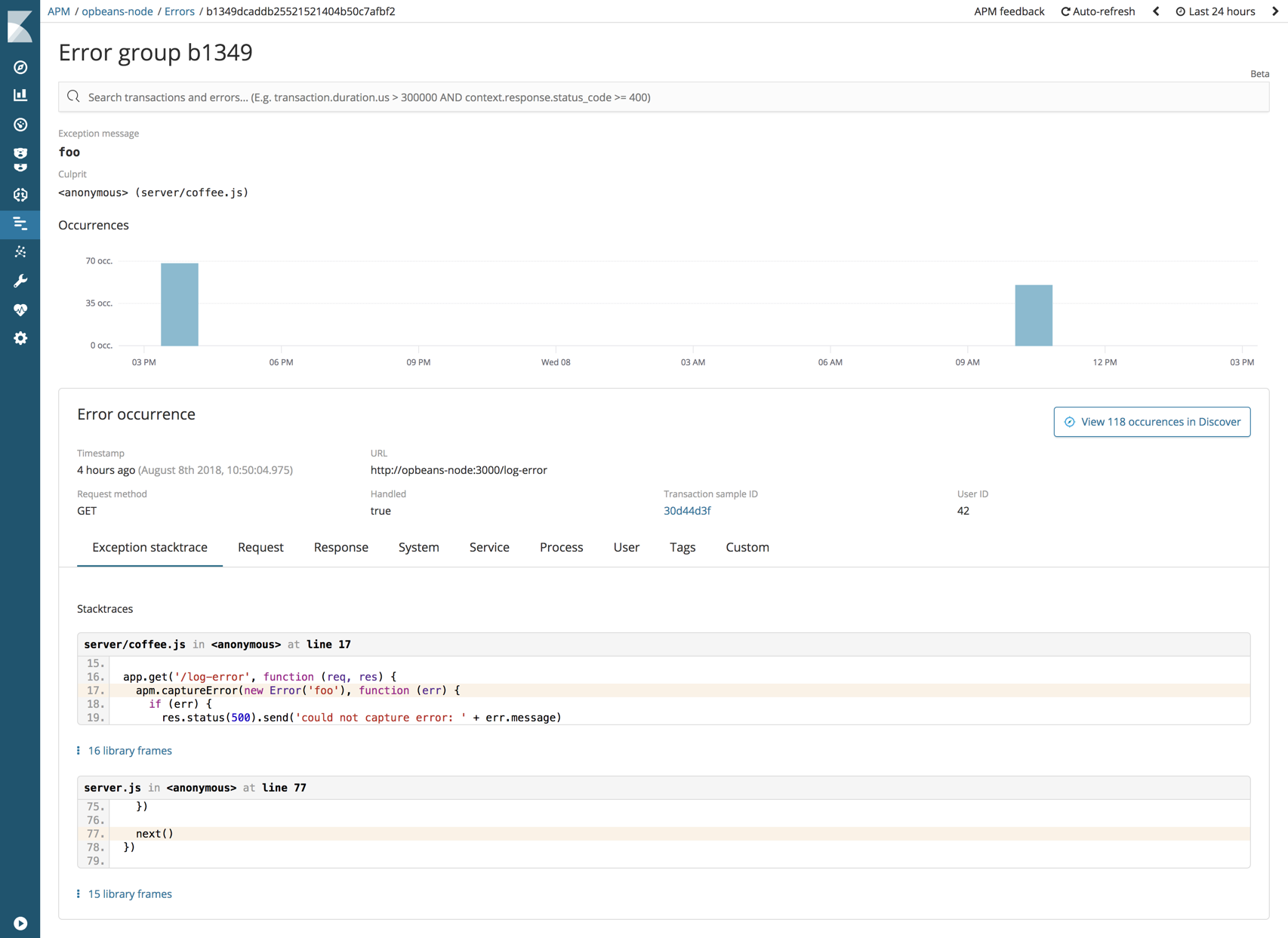Open APM feedback link
This screenshot has width=1288, height=938.
(x=1009, y=11)
